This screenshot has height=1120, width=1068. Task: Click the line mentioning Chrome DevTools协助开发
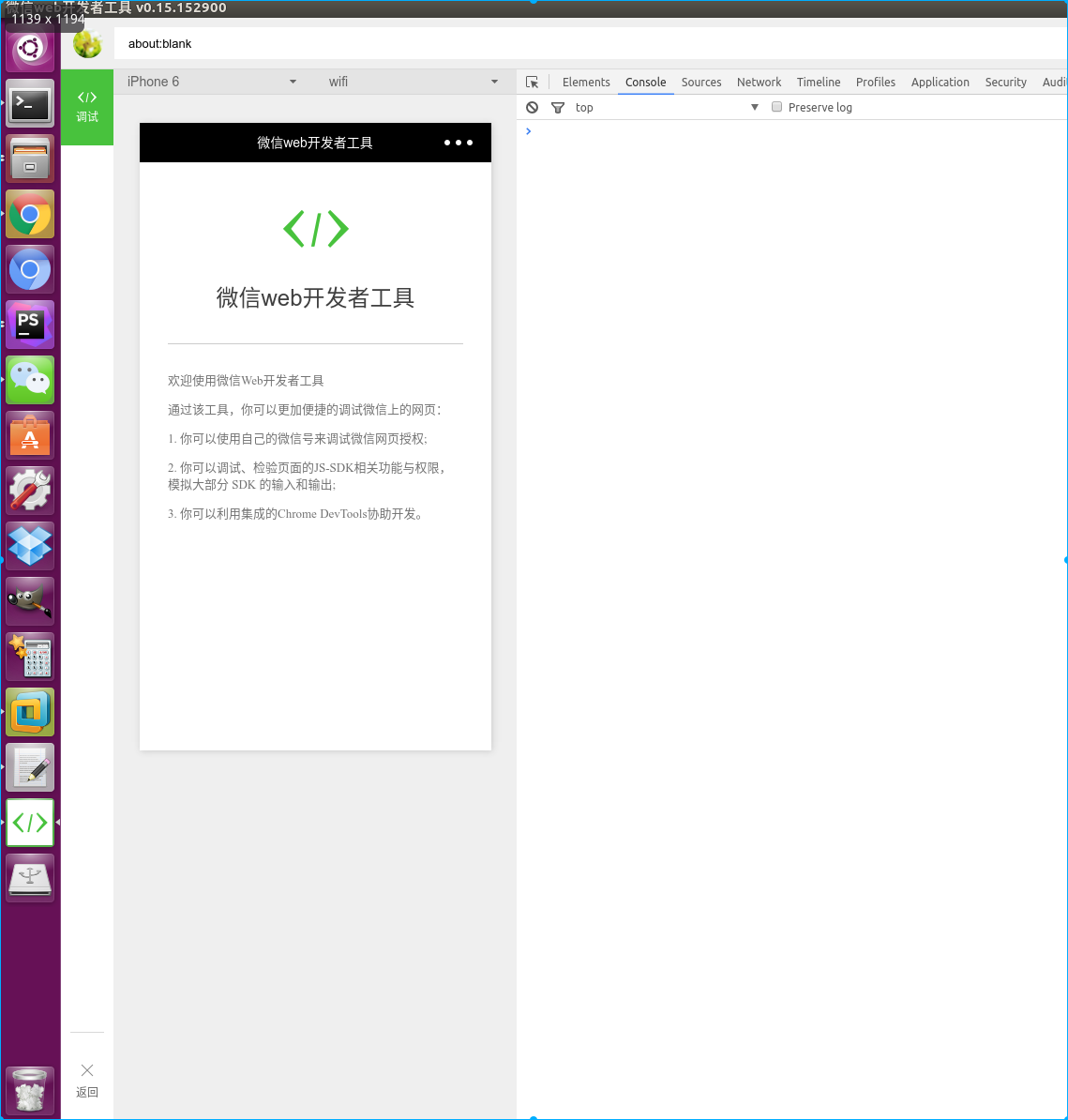(295, 514)
